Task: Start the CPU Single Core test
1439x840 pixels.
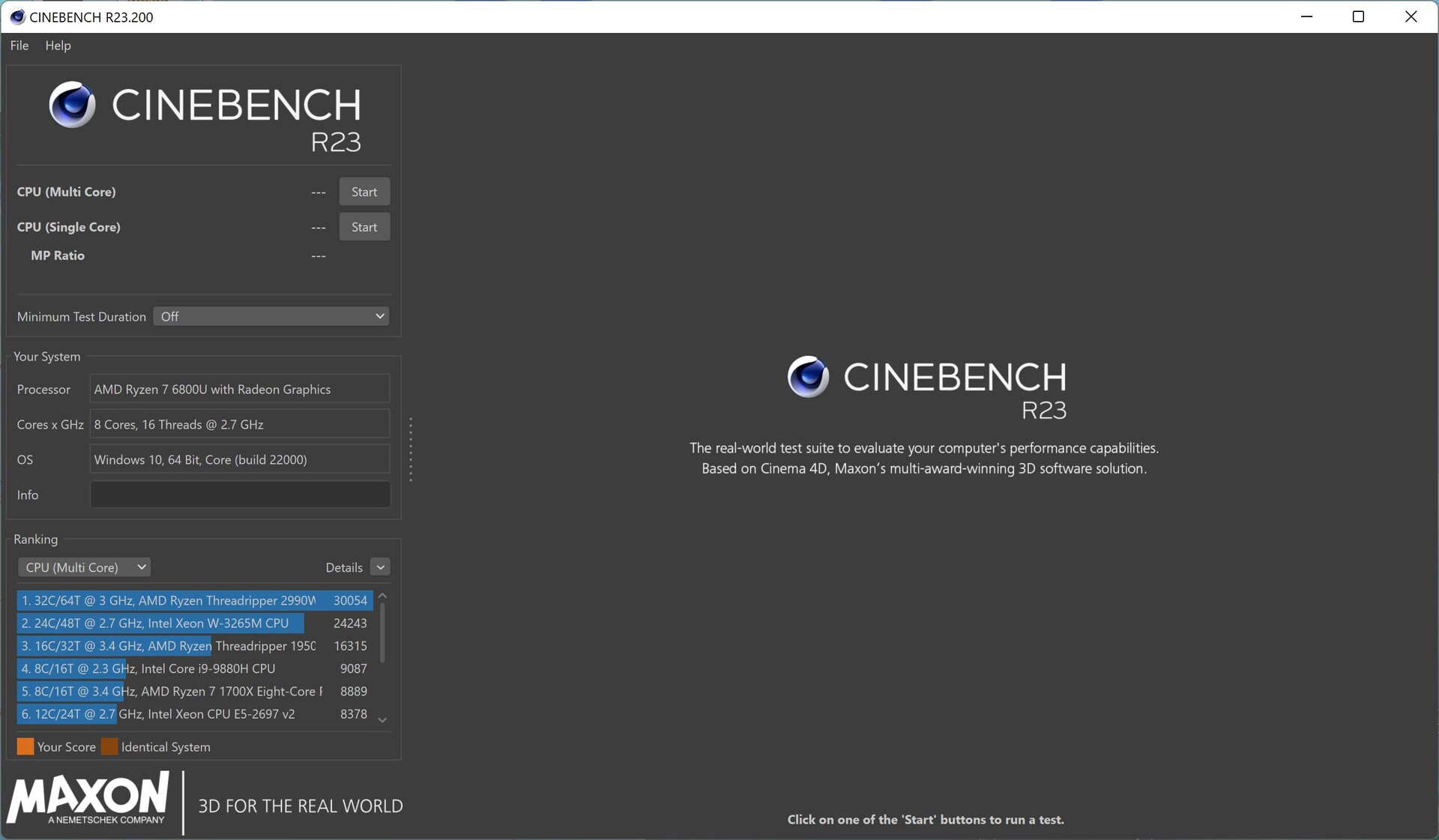Action: [364, 227]
